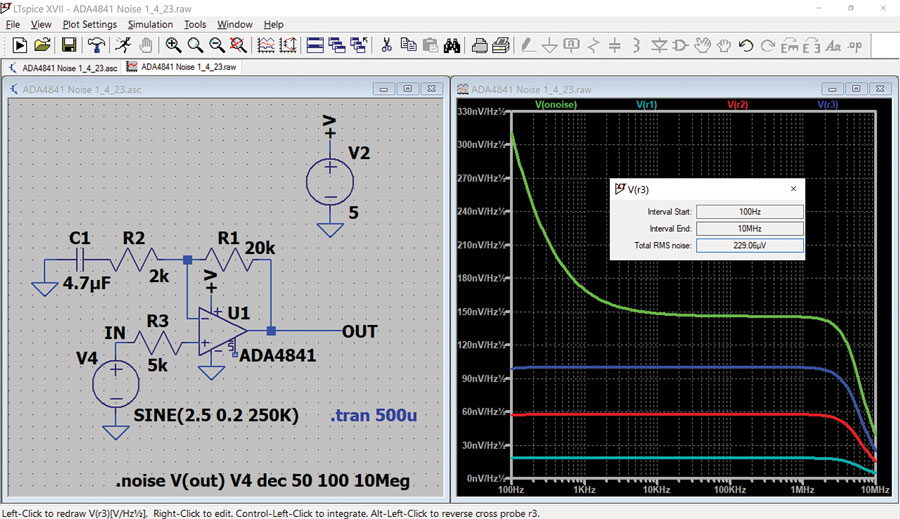The image size is (900, 519).
Task: Click the green V(onoise) trace label
Action: pyautogui.click(x=556, y=104)
